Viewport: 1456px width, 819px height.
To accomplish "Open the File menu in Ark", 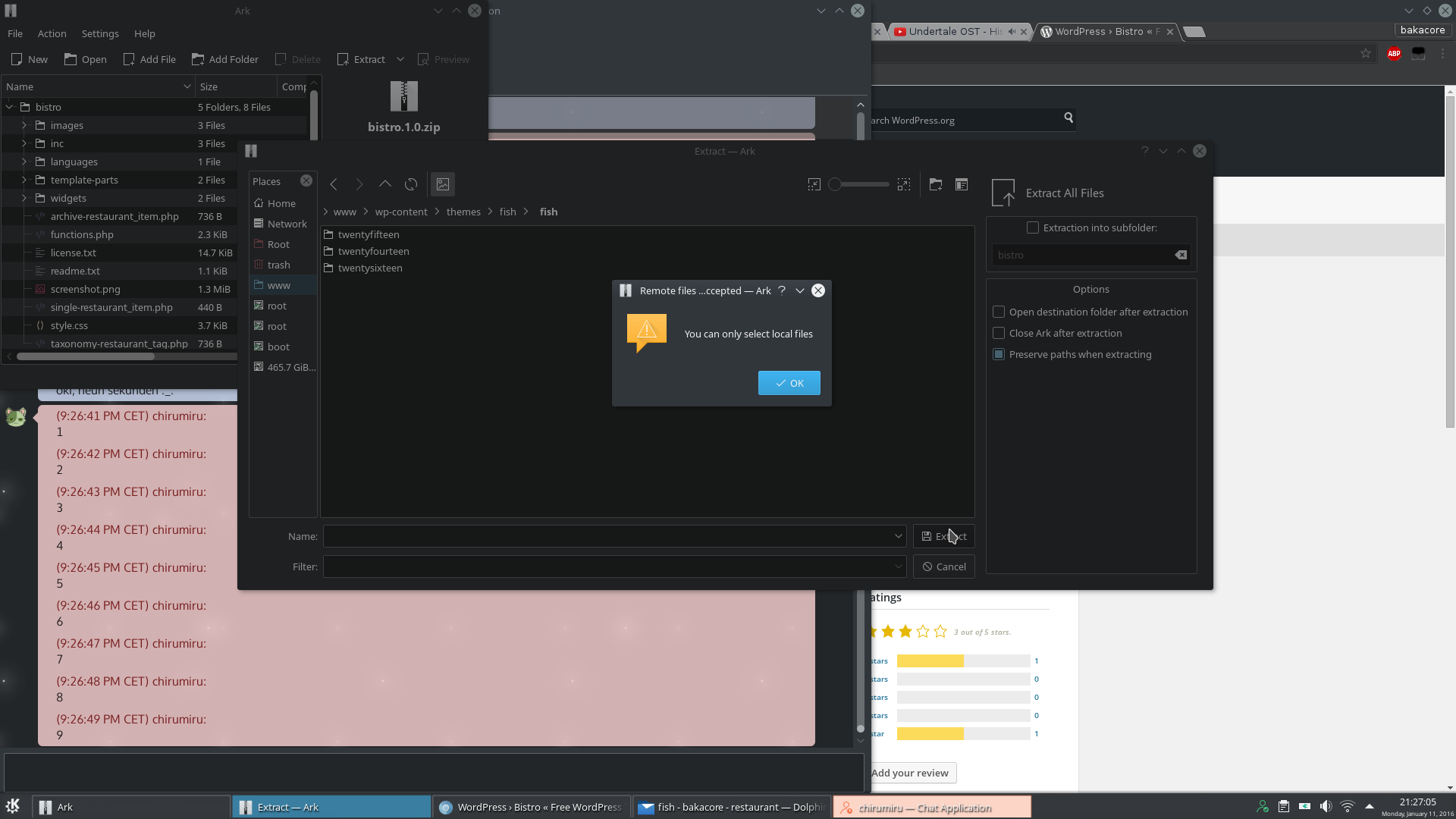I will (14, 33).
